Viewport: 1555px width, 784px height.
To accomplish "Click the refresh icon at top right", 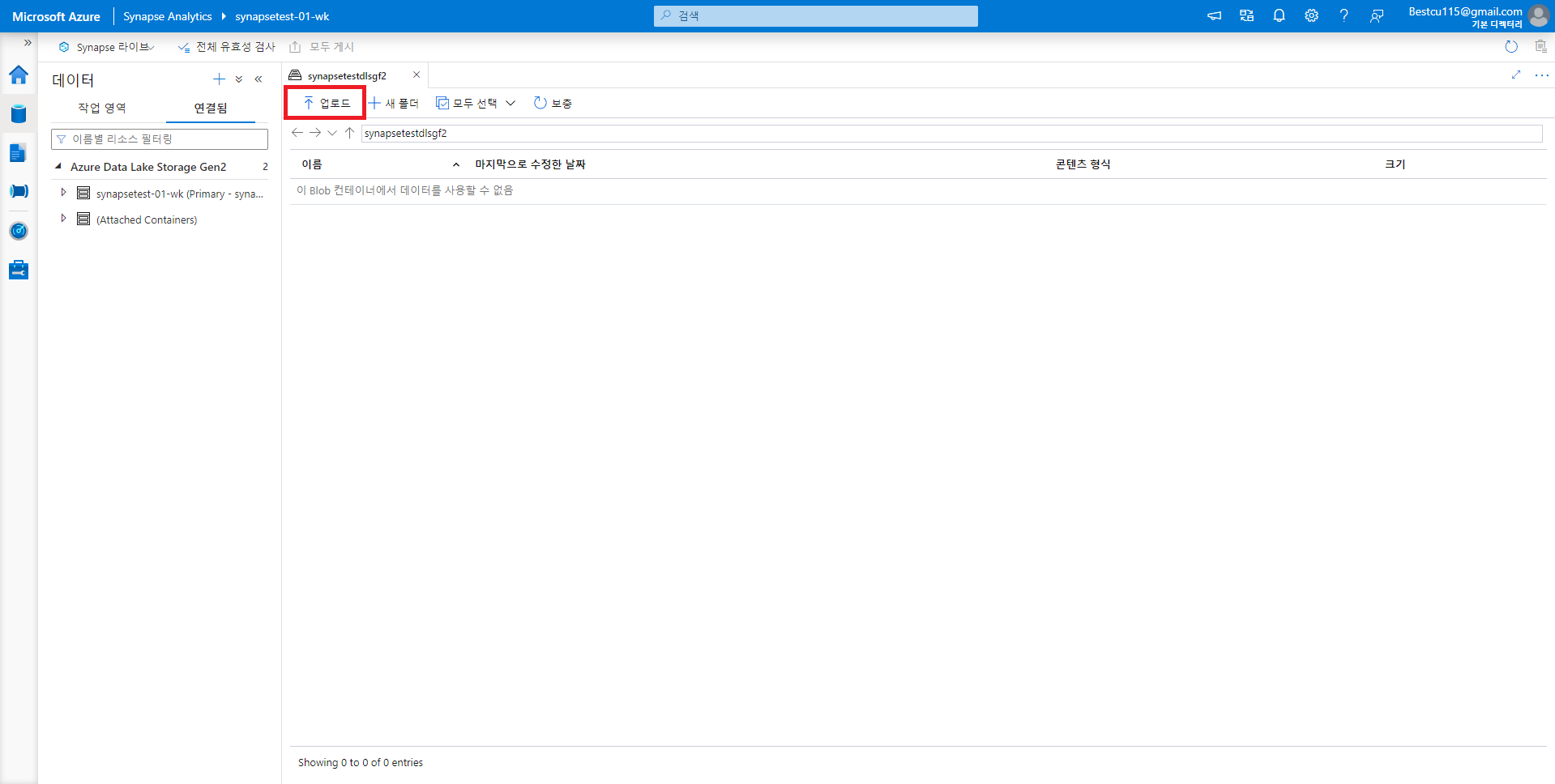I will (1511, 47).
